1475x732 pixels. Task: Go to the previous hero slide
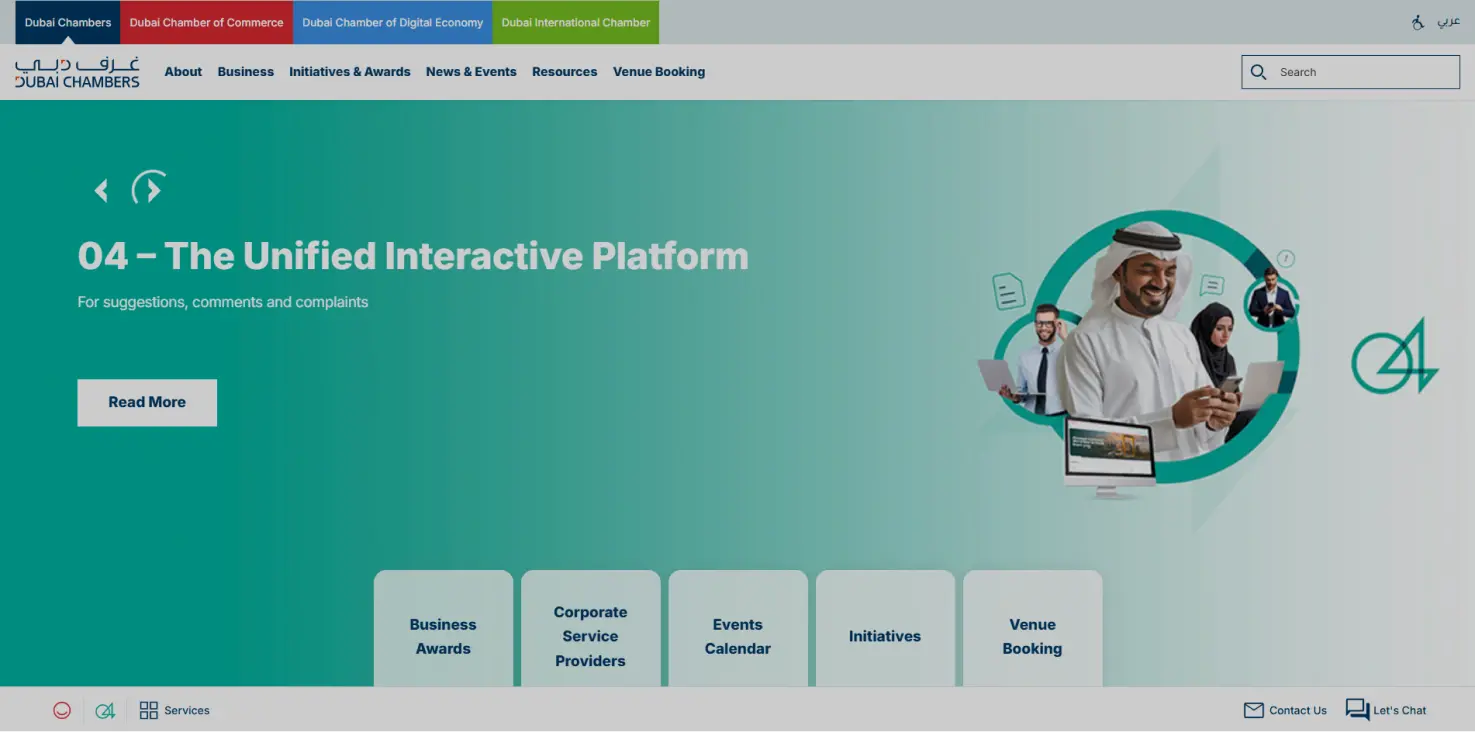coord(101,190)
